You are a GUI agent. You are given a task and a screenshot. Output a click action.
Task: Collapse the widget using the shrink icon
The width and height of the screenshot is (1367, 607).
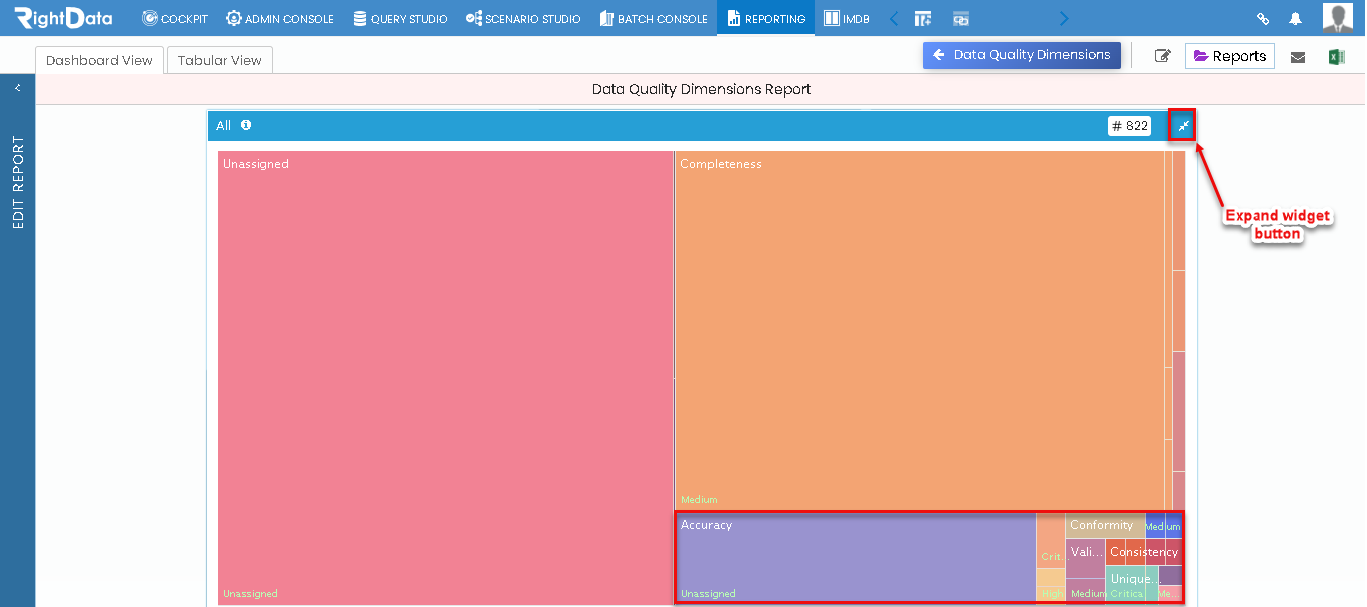pos(1183,126)
